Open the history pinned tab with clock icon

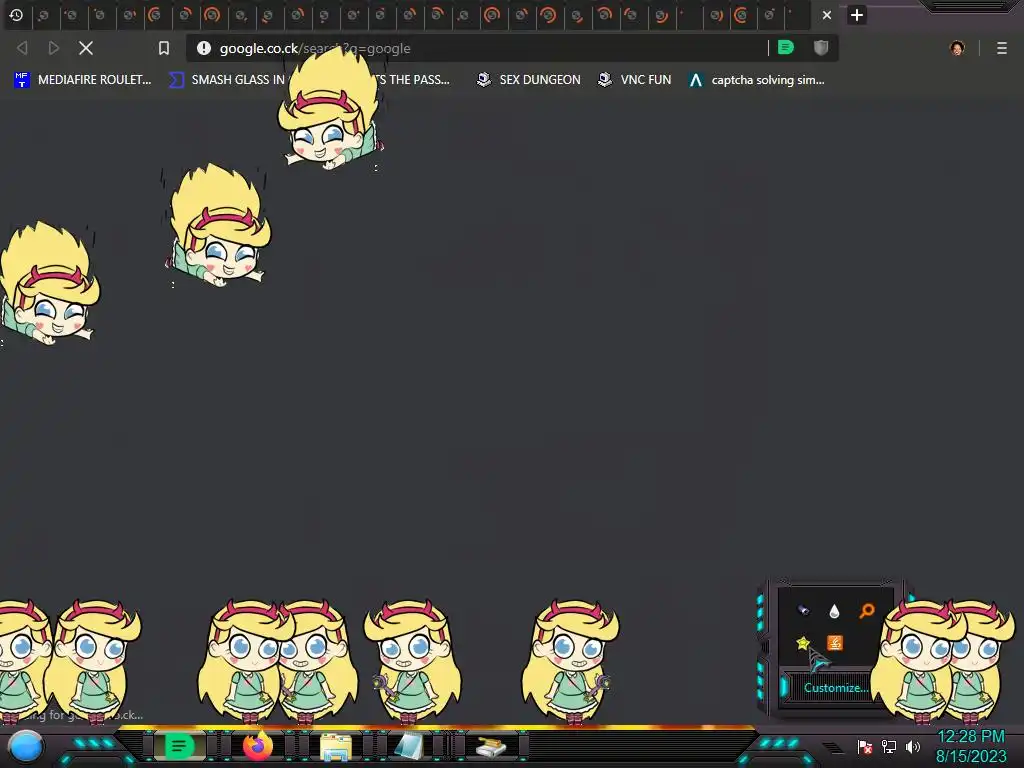coord(16,15)
